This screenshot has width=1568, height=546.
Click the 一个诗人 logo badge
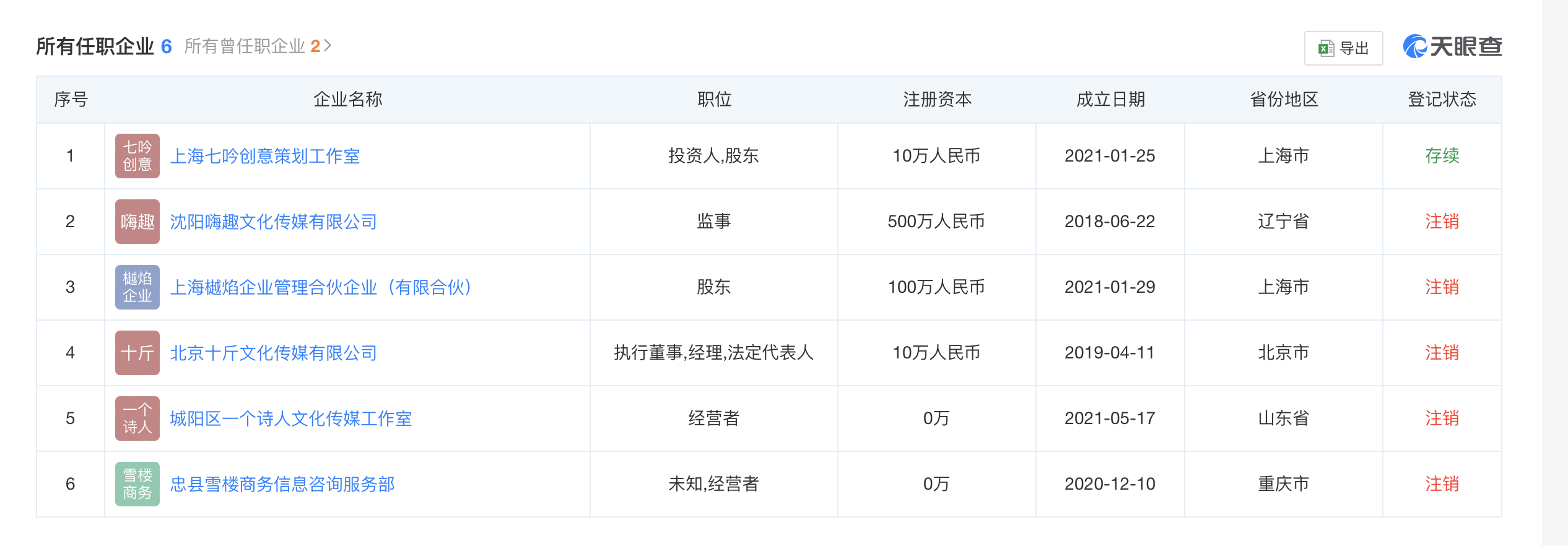click(x=137, y=418)
